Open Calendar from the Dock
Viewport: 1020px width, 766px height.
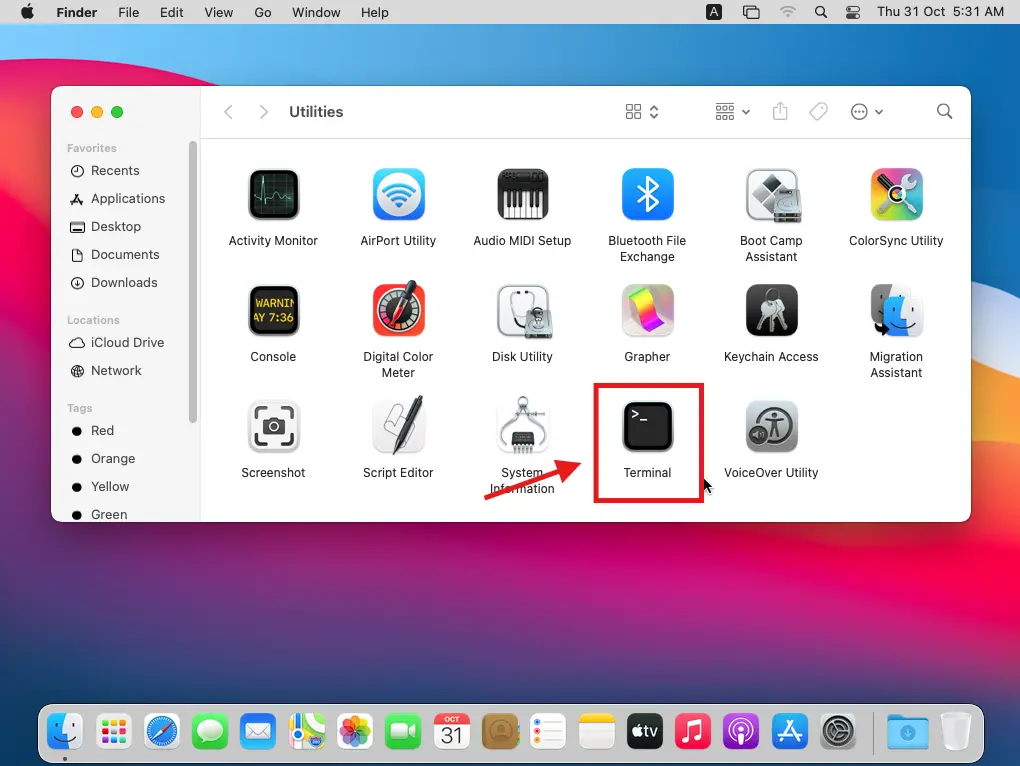click(451, 732)
